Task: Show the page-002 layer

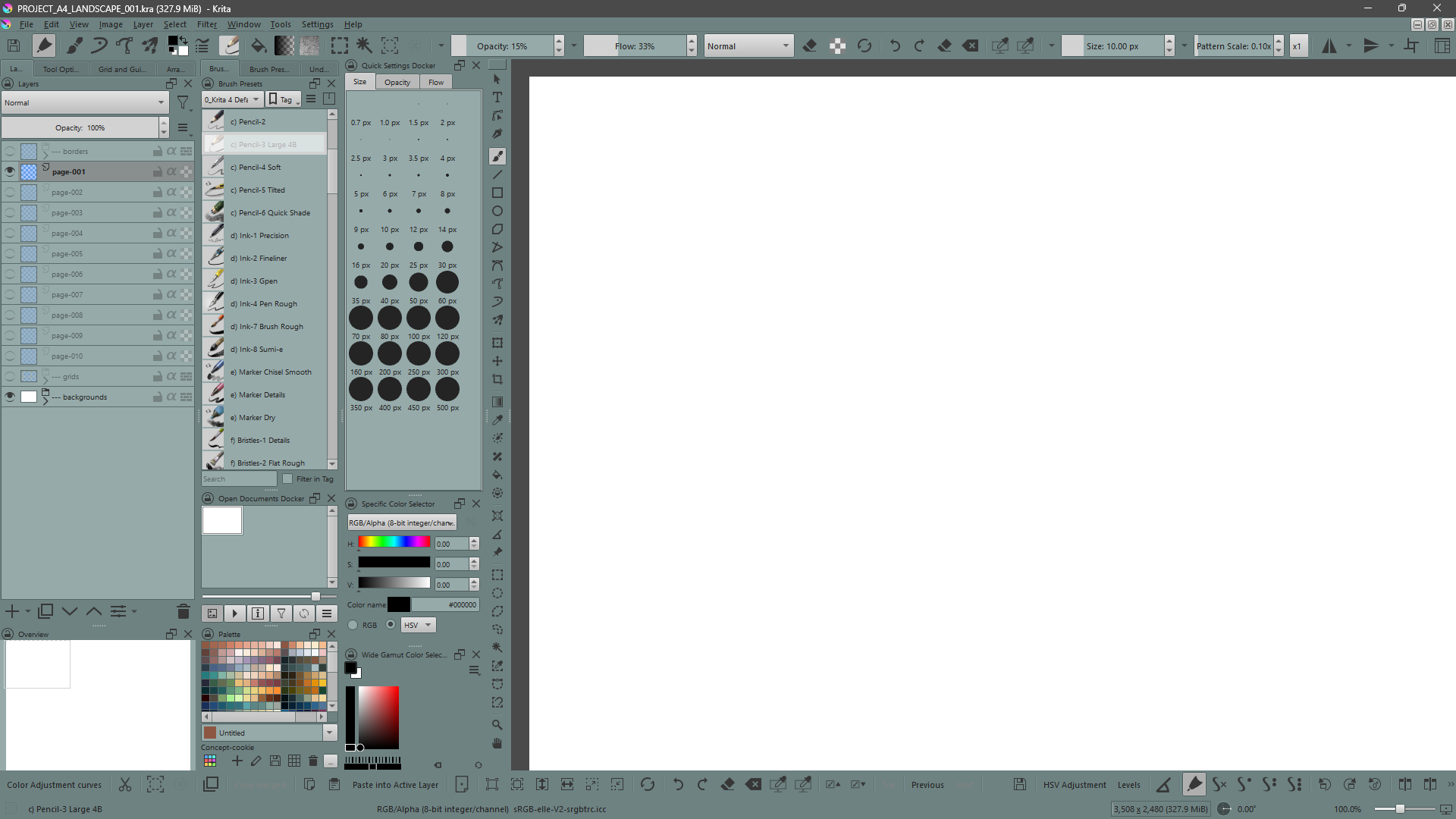Action: click(x=10, y=193)
